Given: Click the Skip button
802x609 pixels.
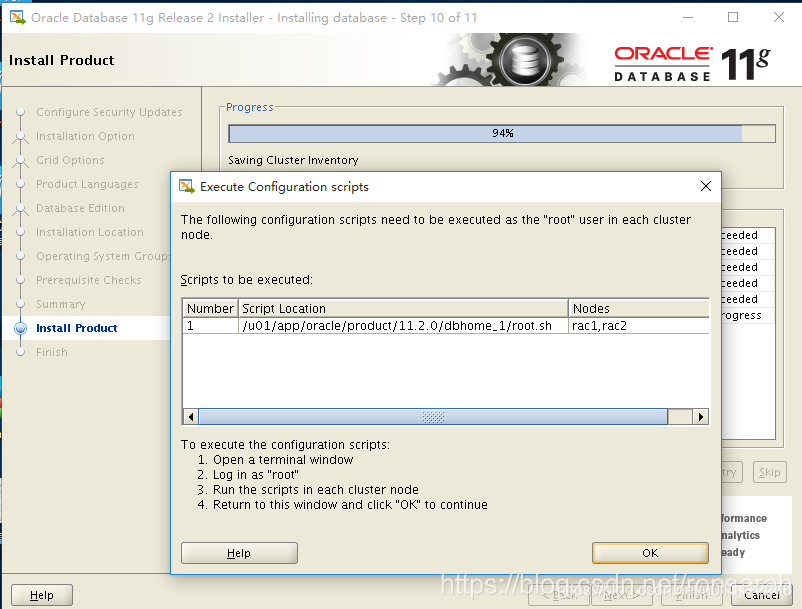Looking at the screenshot, I should click(769, 471).
